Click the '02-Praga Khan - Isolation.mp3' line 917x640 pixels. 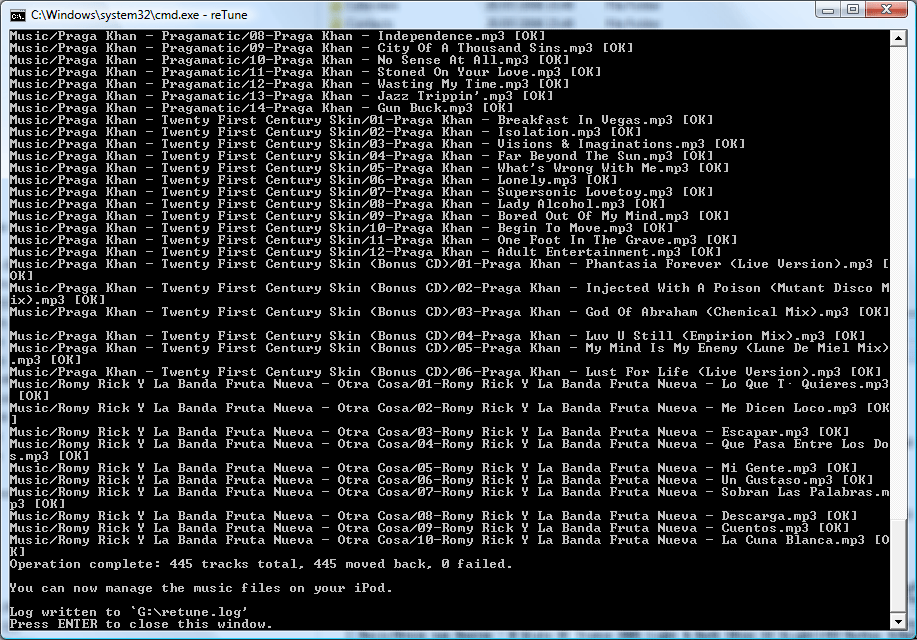[x=325, y=132]
